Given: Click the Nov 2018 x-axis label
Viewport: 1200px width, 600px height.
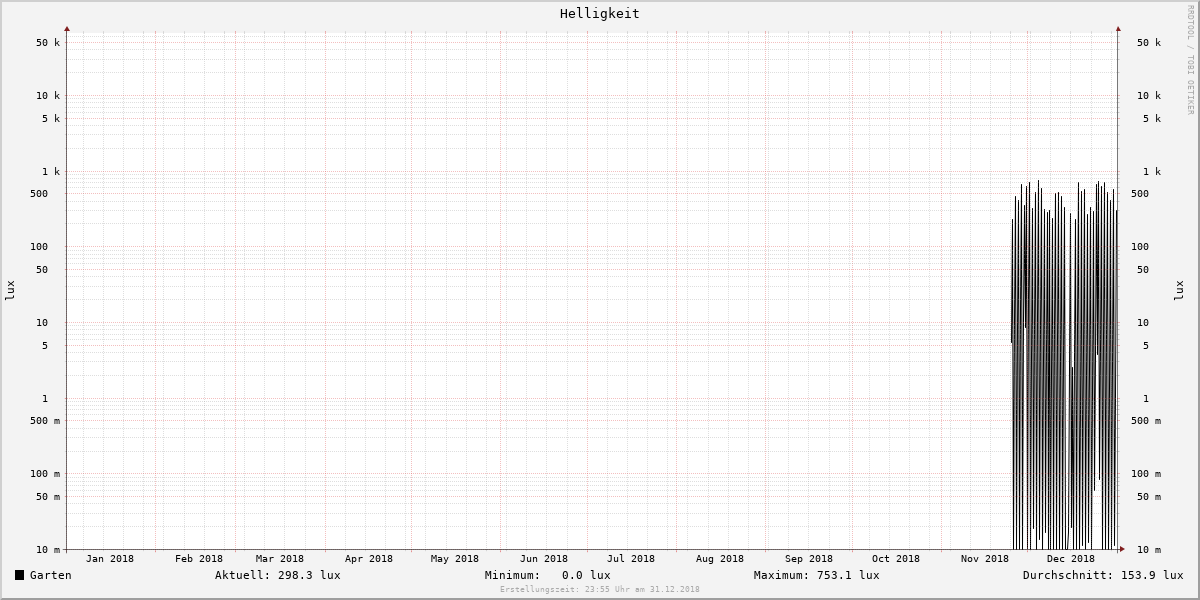Looking at the screenshot, I should pos(984,558).
